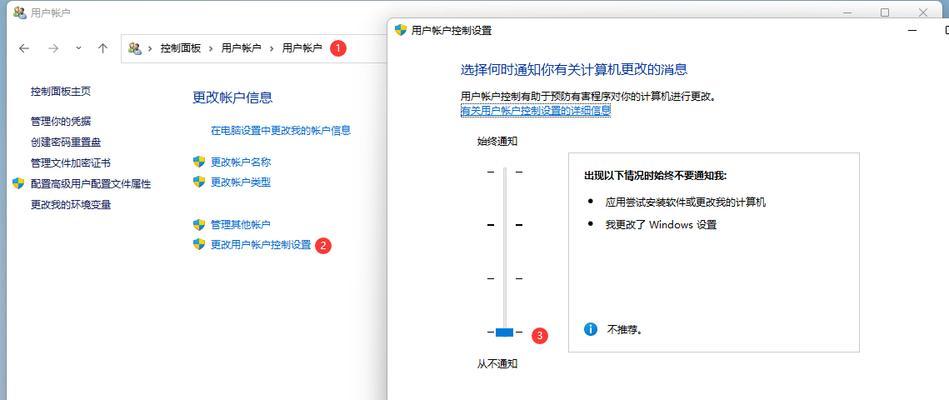The height and width of the screenshot is (400, 949).
Task: Click 有关用户帐户控制设置的详细信息 hyperlink
Action: [x=536, y=111]
